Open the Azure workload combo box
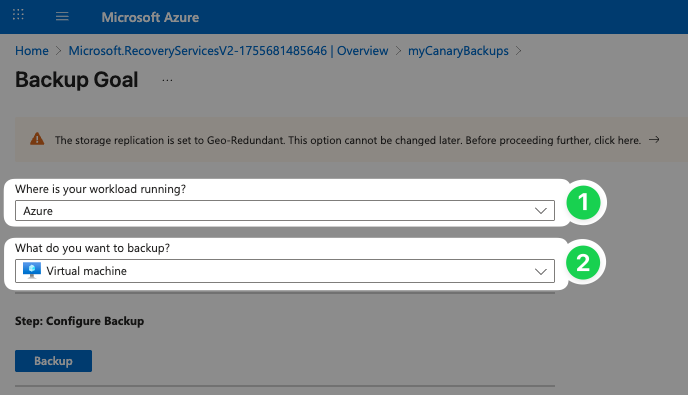The image size is (688, 395). pos(285,211)
